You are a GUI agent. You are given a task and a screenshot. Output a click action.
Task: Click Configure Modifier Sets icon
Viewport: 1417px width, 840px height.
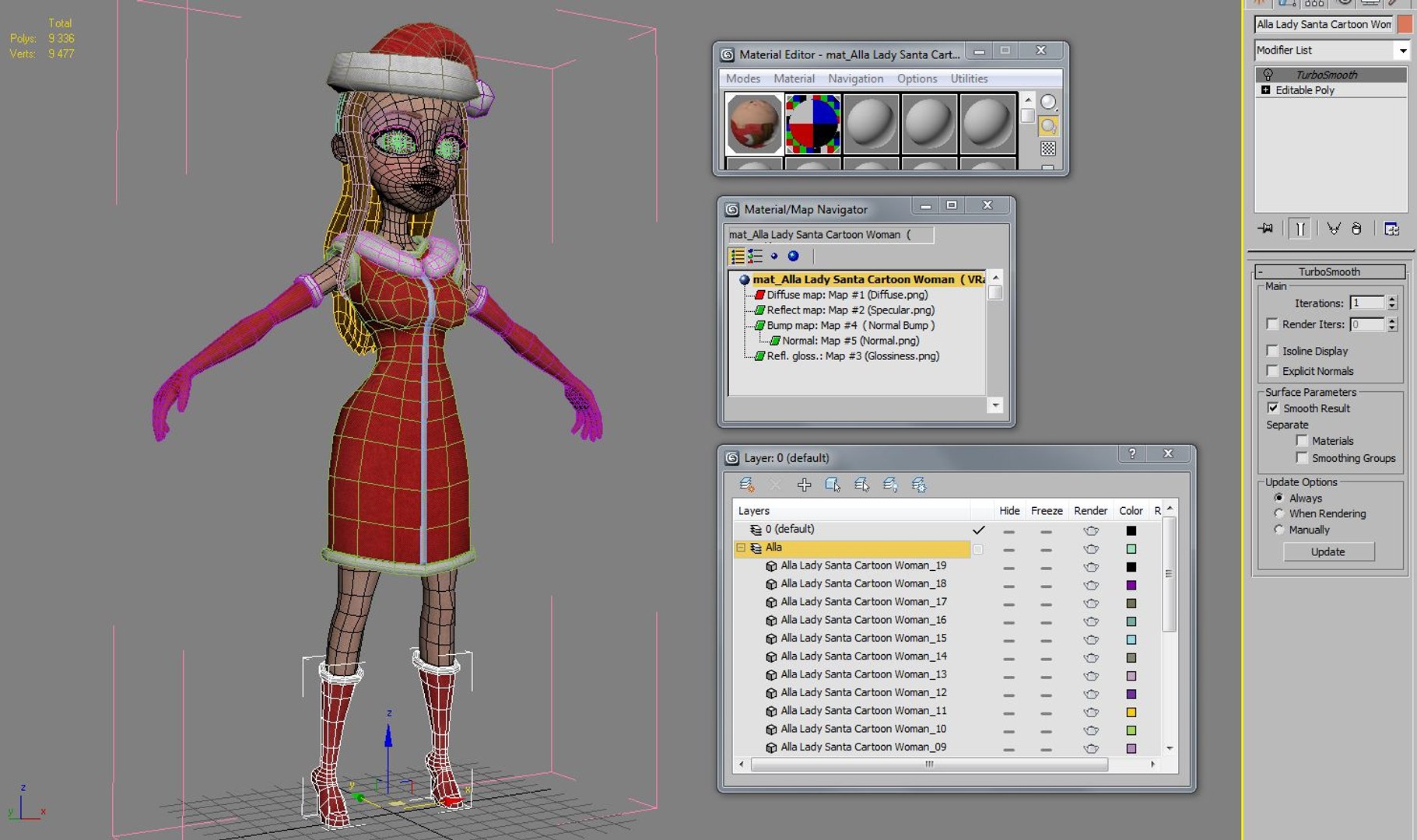tap(1391, 229)
